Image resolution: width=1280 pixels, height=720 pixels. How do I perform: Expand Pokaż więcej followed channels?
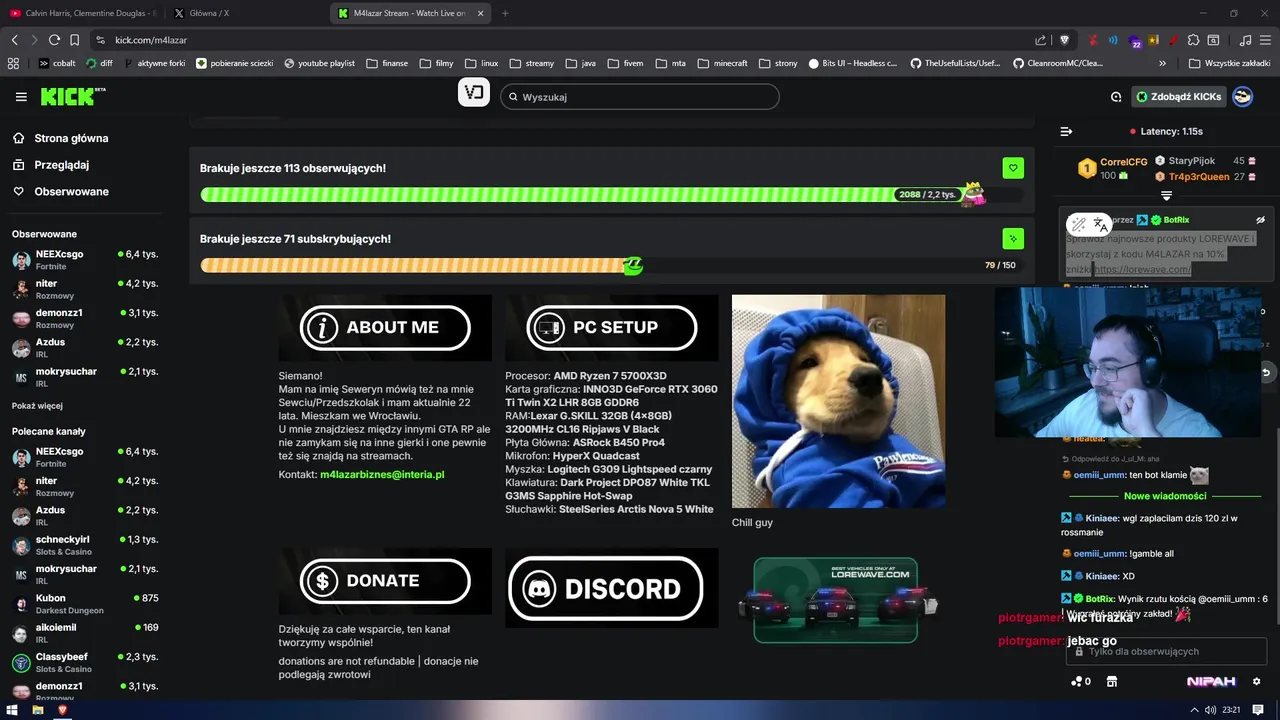(x=37, y=406)
